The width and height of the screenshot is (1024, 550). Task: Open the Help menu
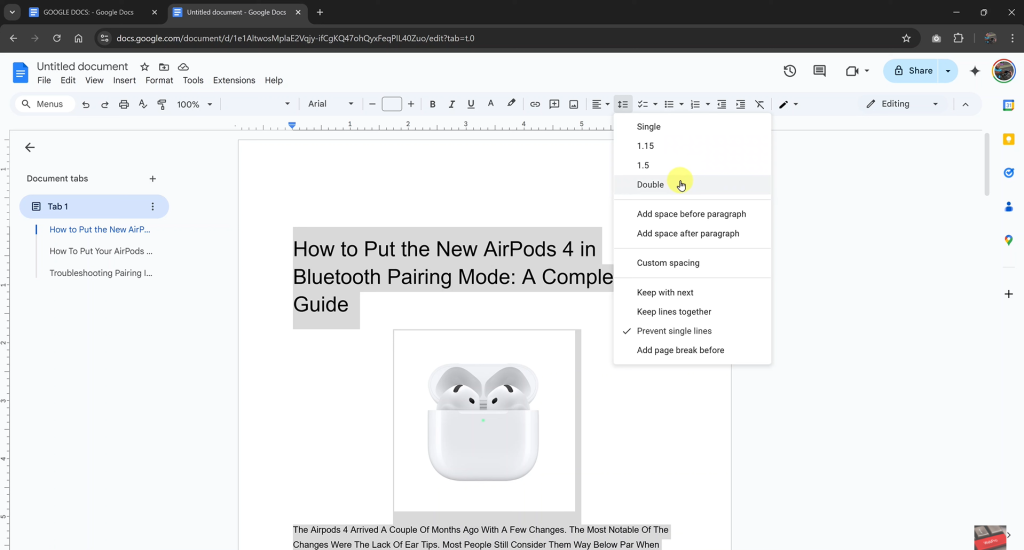(274, 80)
